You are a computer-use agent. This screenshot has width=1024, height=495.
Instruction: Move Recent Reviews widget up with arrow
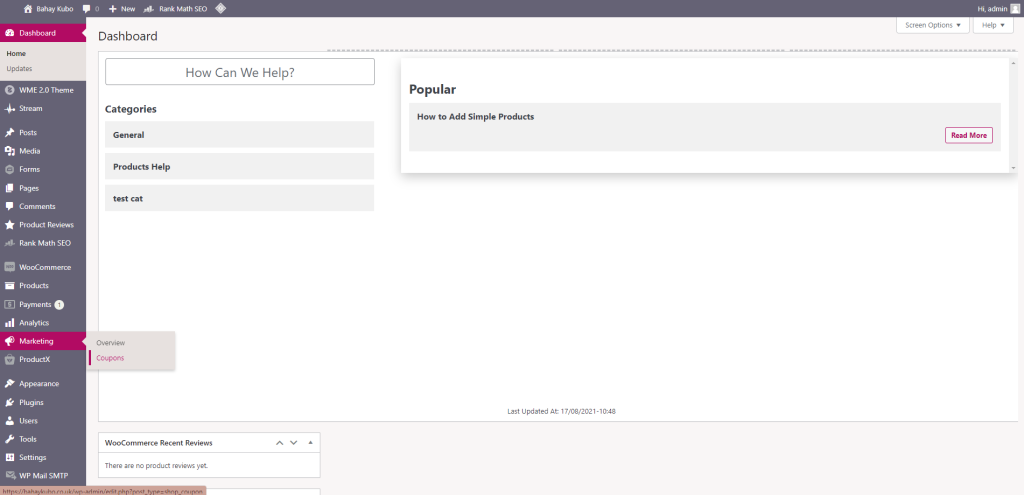(280, 442)
